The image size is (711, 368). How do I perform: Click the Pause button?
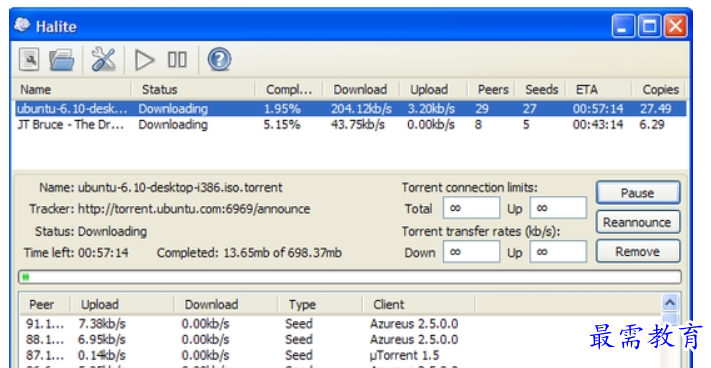click(638, 193)
